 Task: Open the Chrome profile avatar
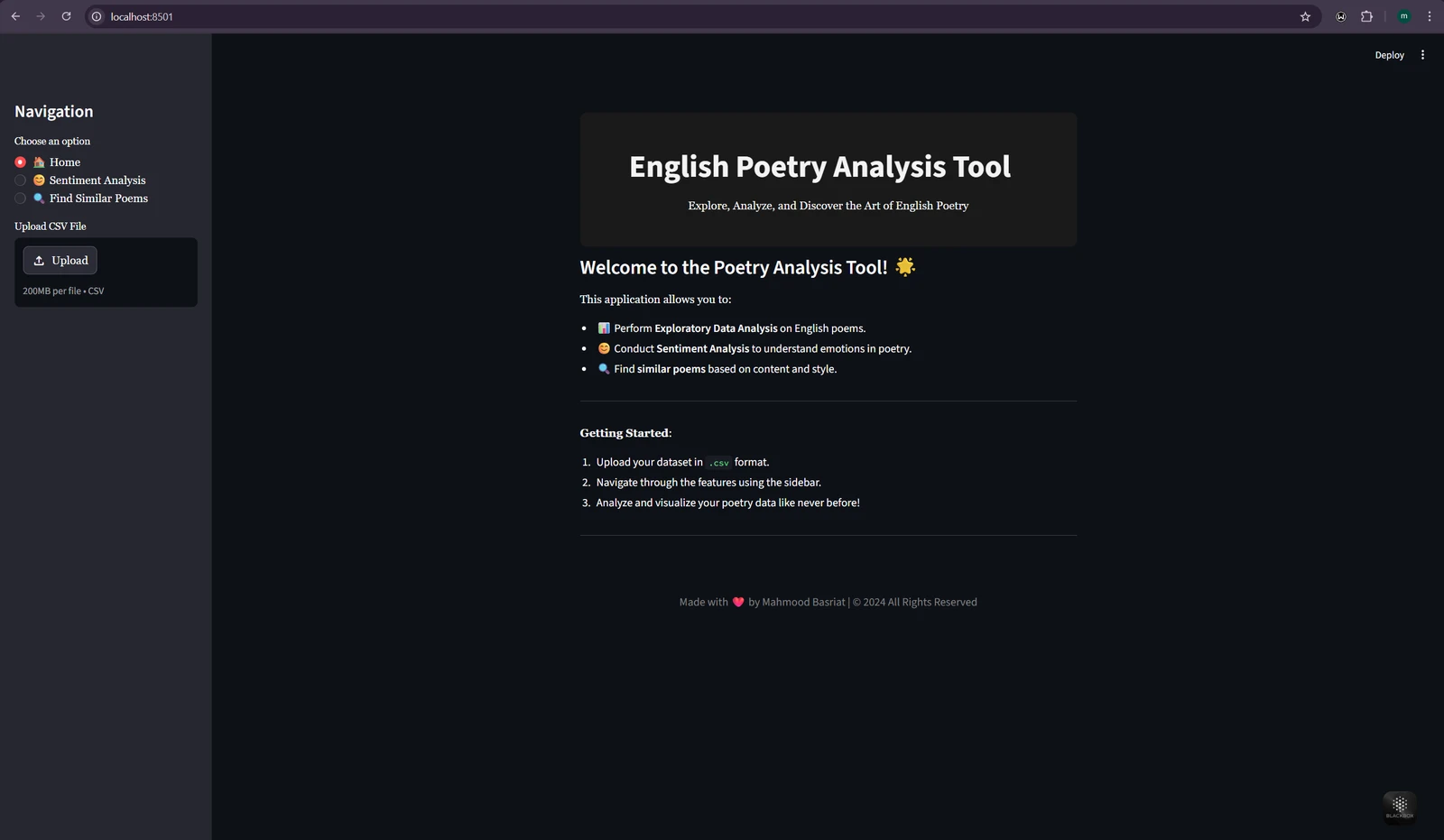(x=1404, y=16)
